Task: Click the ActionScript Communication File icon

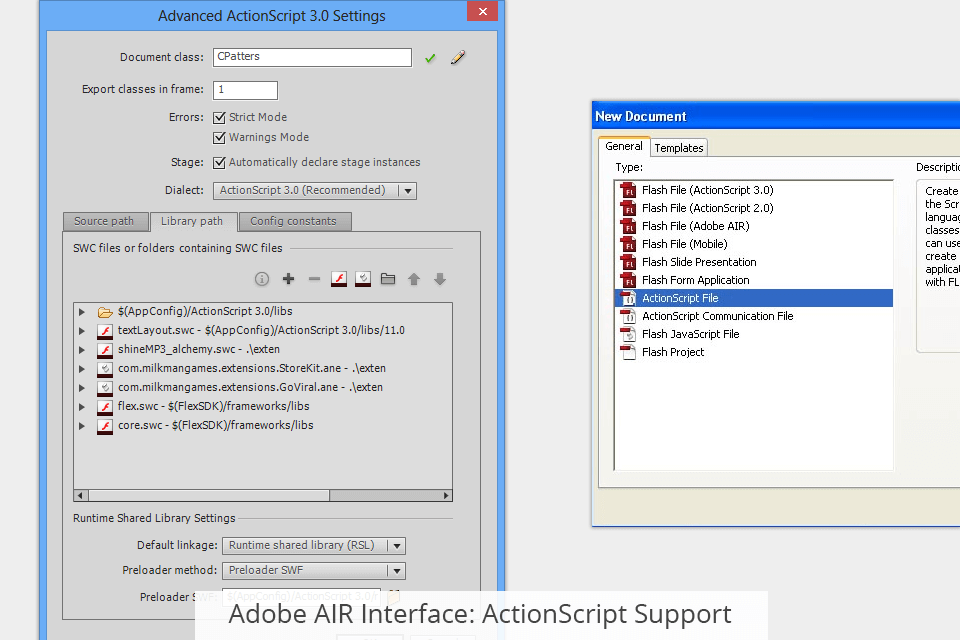Action: point(628,317)
